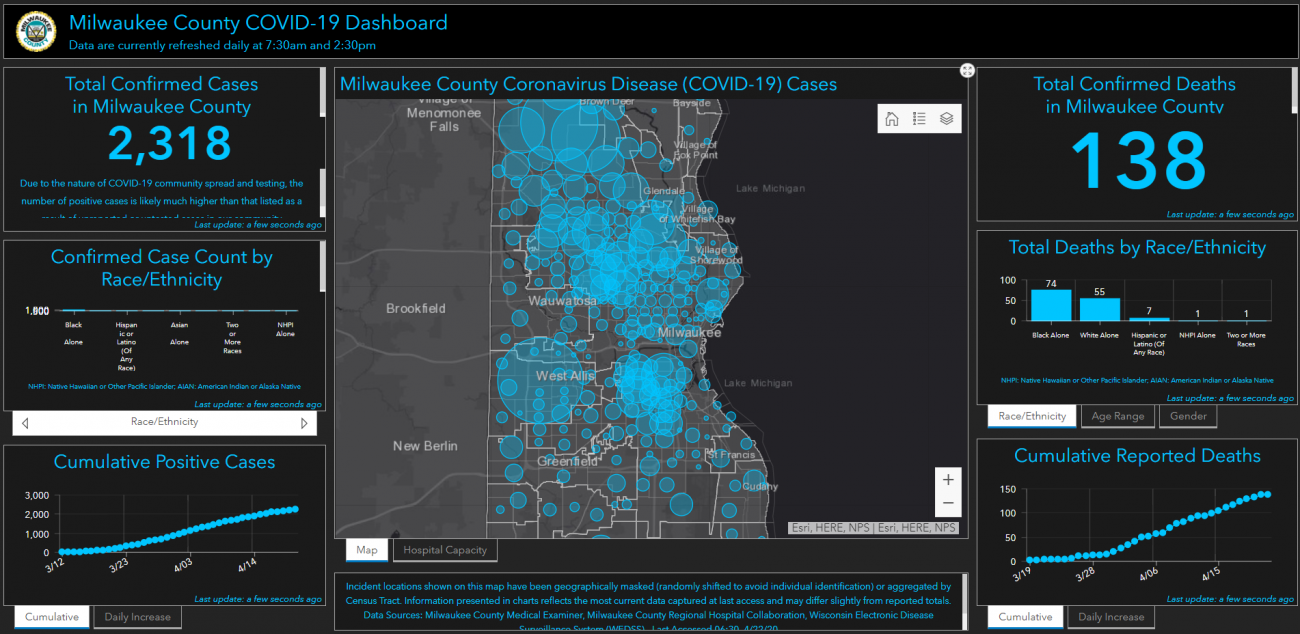Click the Cumulative Reported Deaths chart heading
Screen dimensions: 1300x634
1137,456
